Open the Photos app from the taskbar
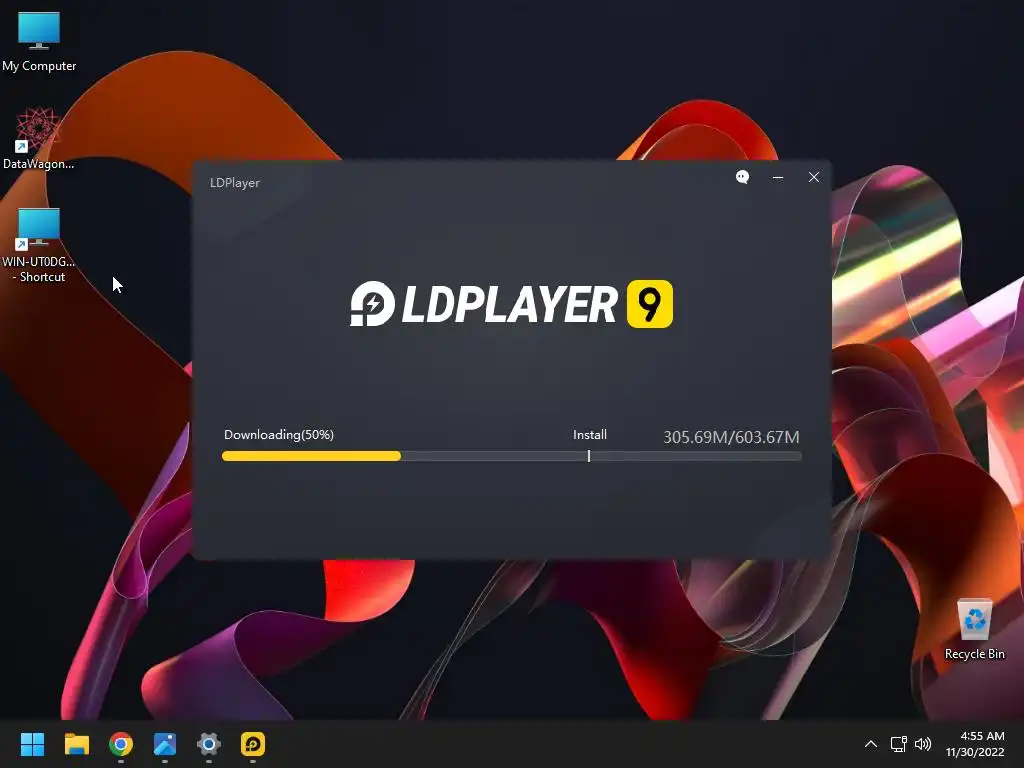This screenshot has width=1024, height=768. (x=165, y=744)
